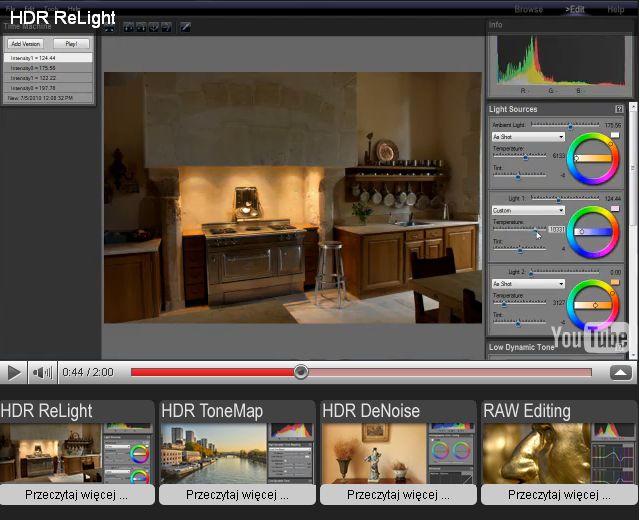Expand the player menu with the up-arrow button
The image size is (640, 520).
tap(620, 372)
